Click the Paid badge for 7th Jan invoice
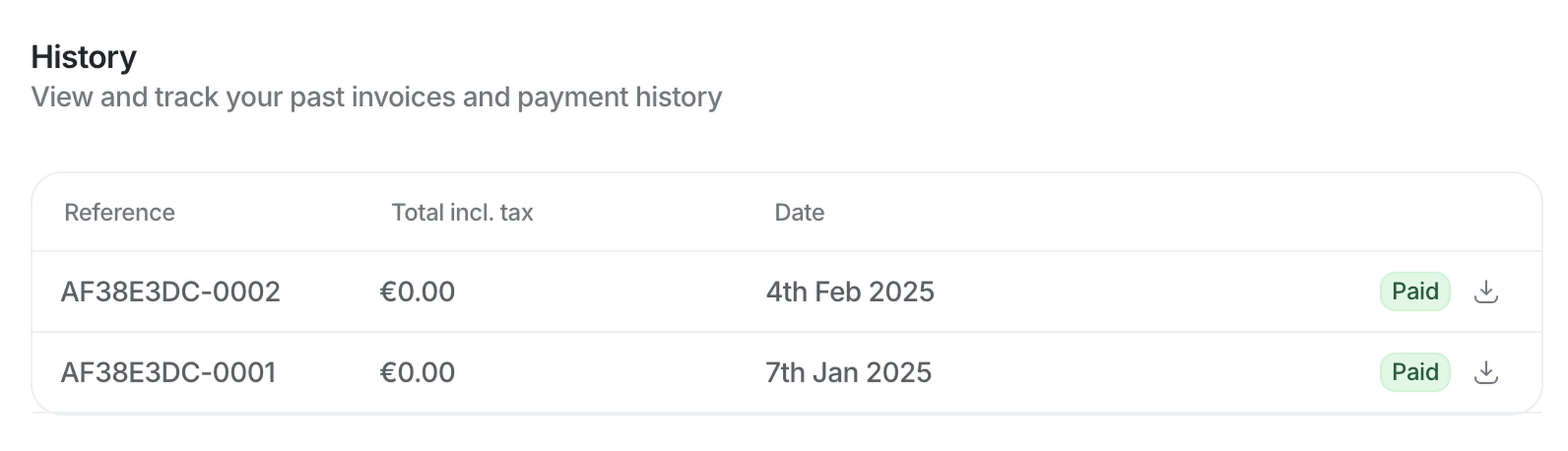This screenshot has height=451, width=1568. (x=1414, y=372)
